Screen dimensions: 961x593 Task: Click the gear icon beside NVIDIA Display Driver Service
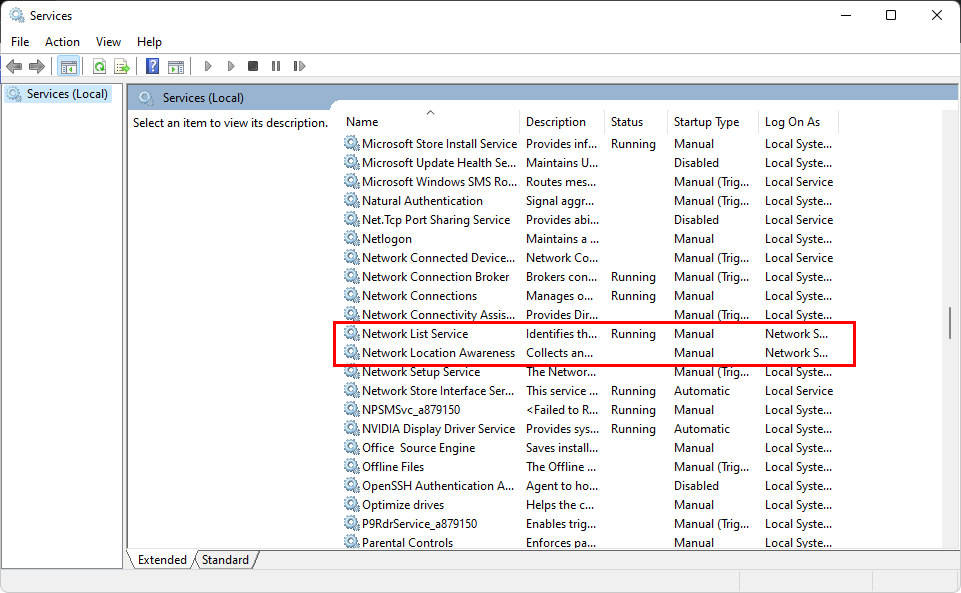[x=351, y=428]
